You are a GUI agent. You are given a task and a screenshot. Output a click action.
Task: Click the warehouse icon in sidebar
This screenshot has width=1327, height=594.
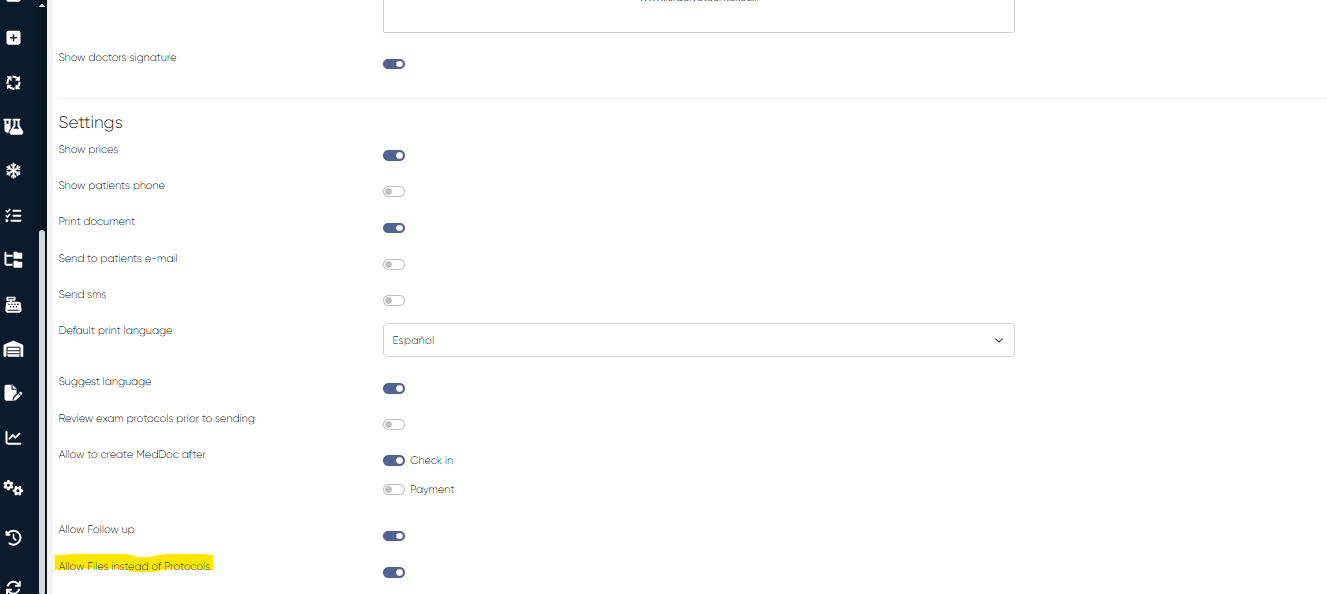pyautogui.click(x=13, y=349)
